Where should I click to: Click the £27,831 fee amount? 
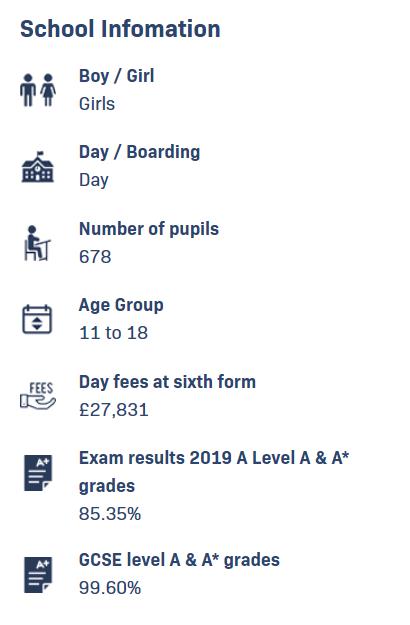click(x=114, y=410)
